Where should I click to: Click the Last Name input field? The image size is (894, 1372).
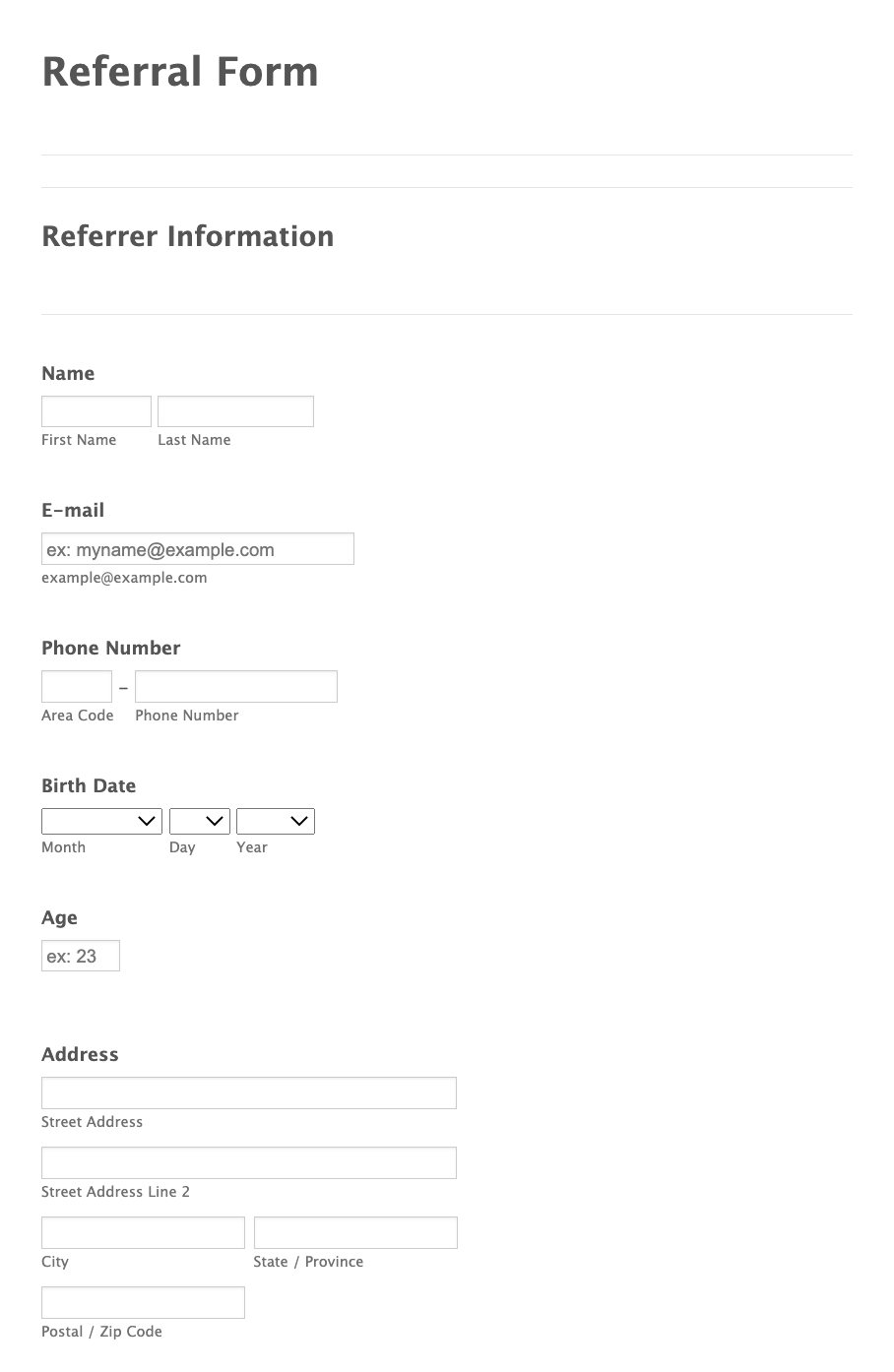point(235,411)
